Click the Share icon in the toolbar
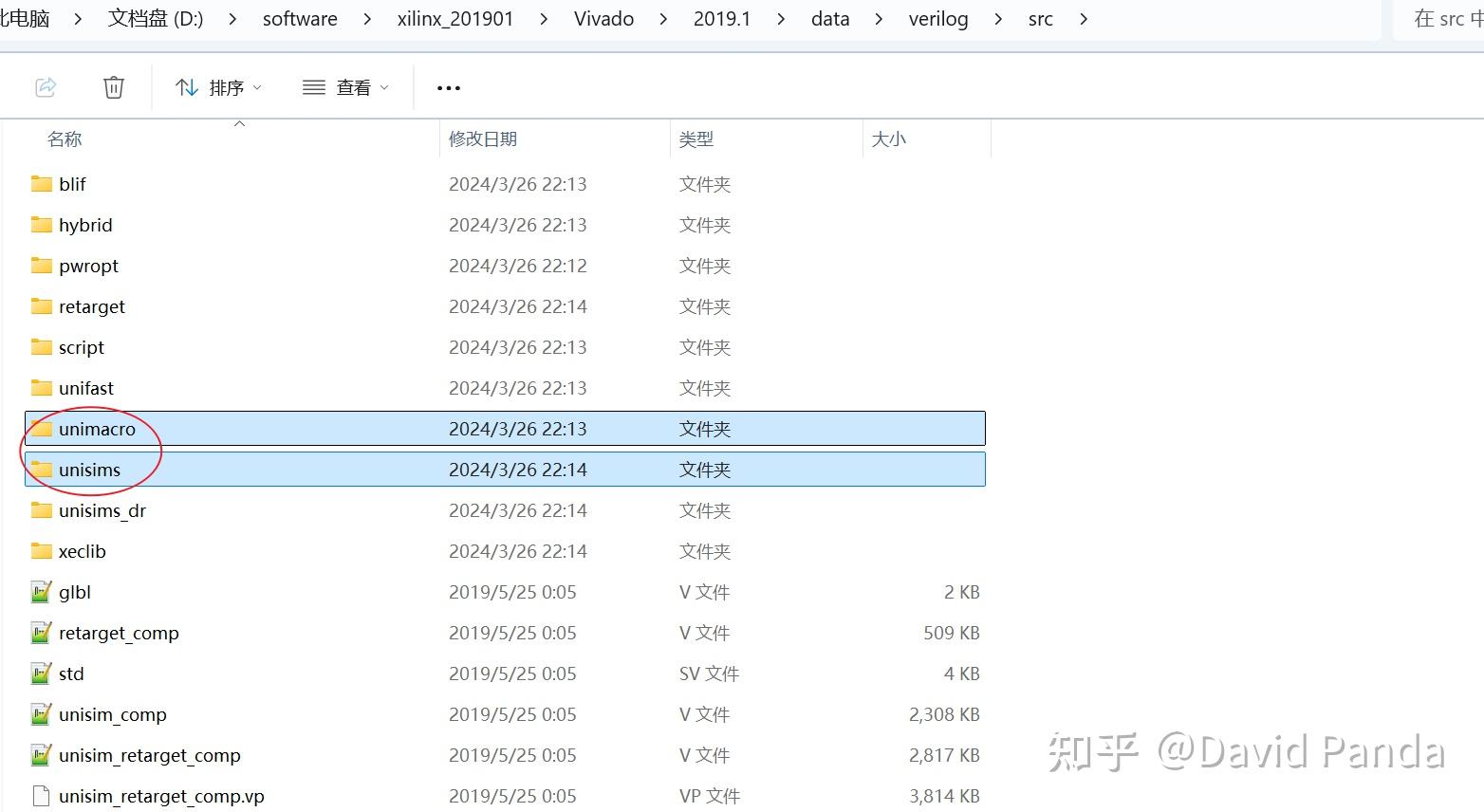 tap(46, 86)
